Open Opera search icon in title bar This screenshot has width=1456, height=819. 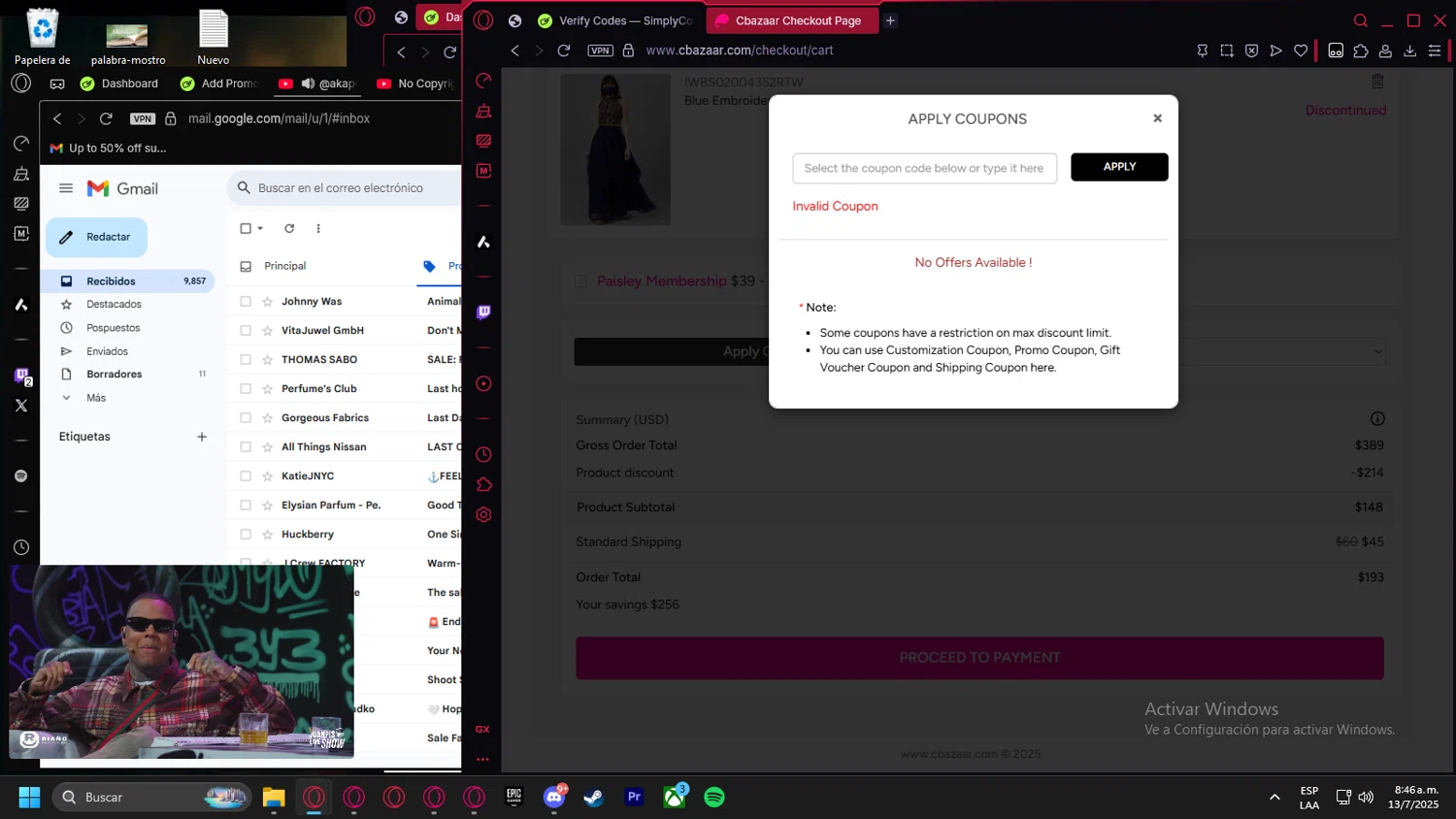[1361, 20]
